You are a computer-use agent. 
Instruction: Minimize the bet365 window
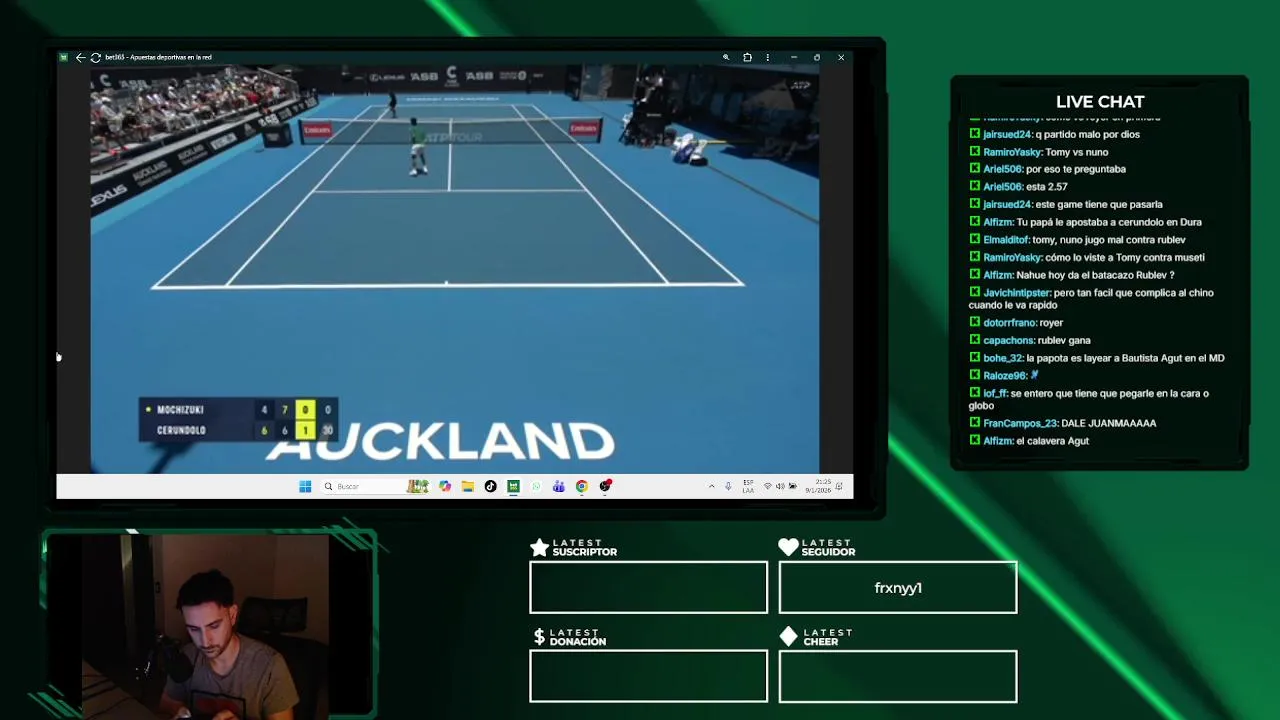click(x=794, y=57)
